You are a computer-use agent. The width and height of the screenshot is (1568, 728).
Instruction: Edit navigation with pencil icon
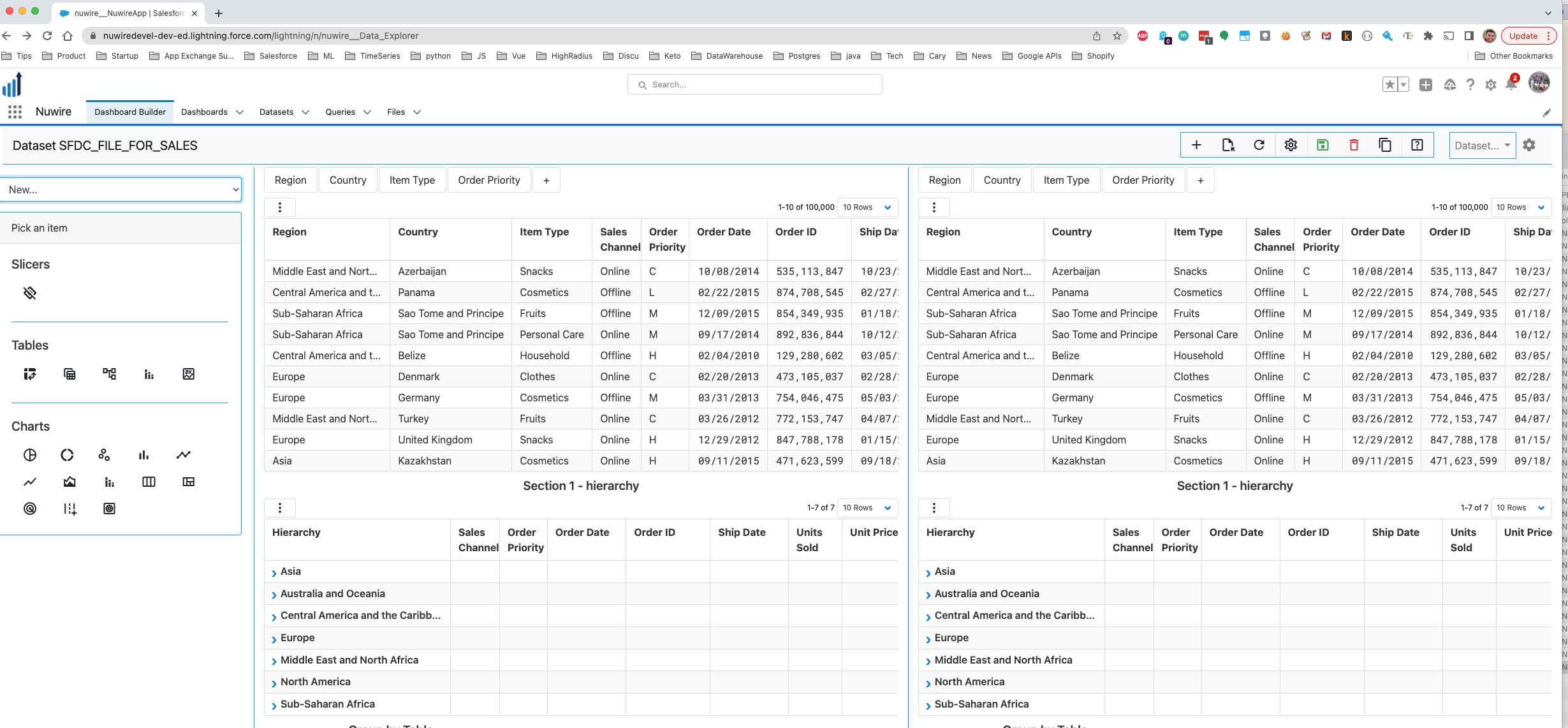click(1546, 113)
